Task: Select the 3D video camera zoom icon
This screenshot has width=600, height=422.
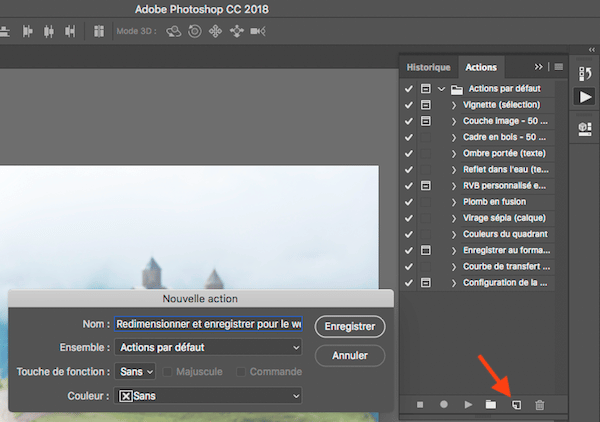Action: point(257,31)
